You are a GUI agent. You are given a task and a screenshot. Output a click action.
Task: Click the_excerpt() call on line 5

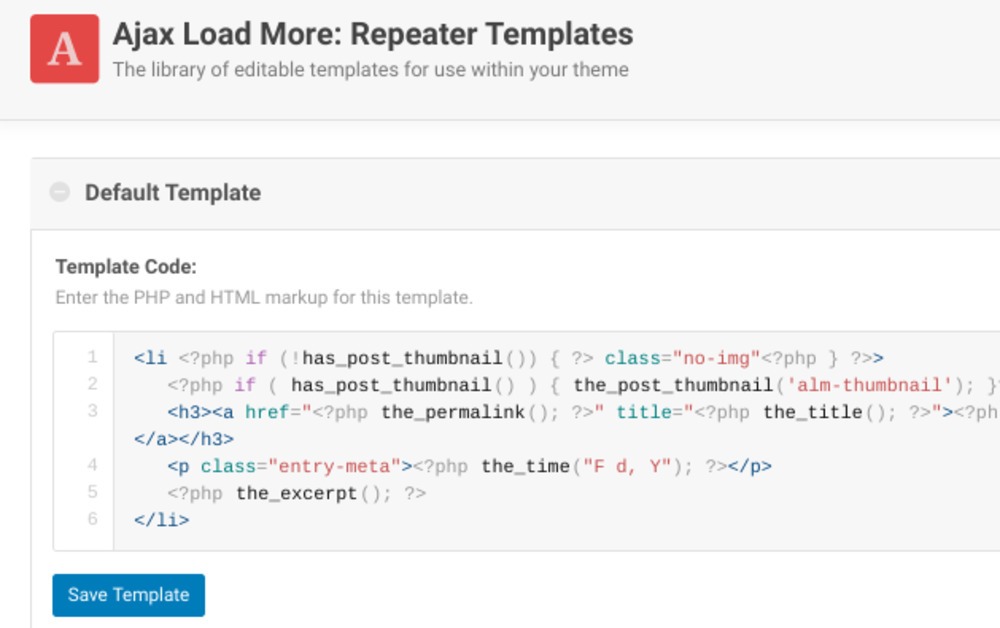(296, 493)
